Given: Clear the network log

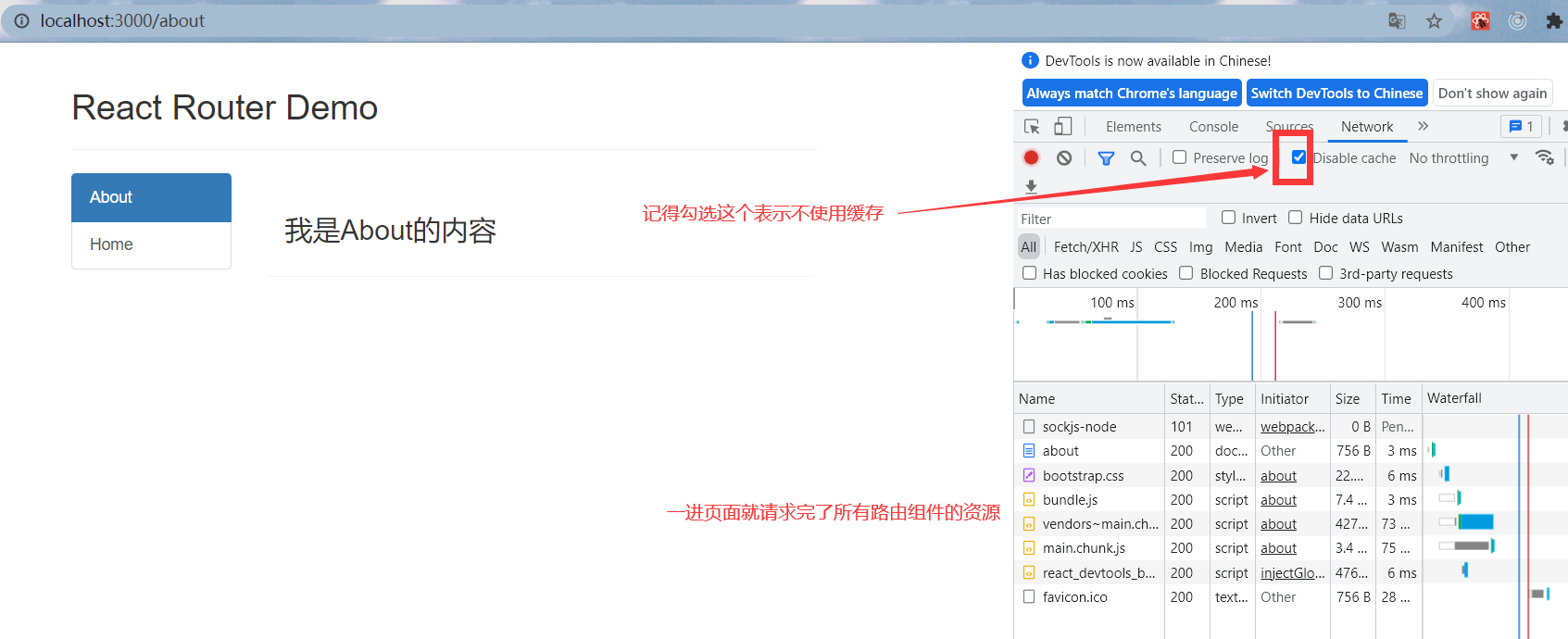Looking at the screenshot, I should 1064,157.
